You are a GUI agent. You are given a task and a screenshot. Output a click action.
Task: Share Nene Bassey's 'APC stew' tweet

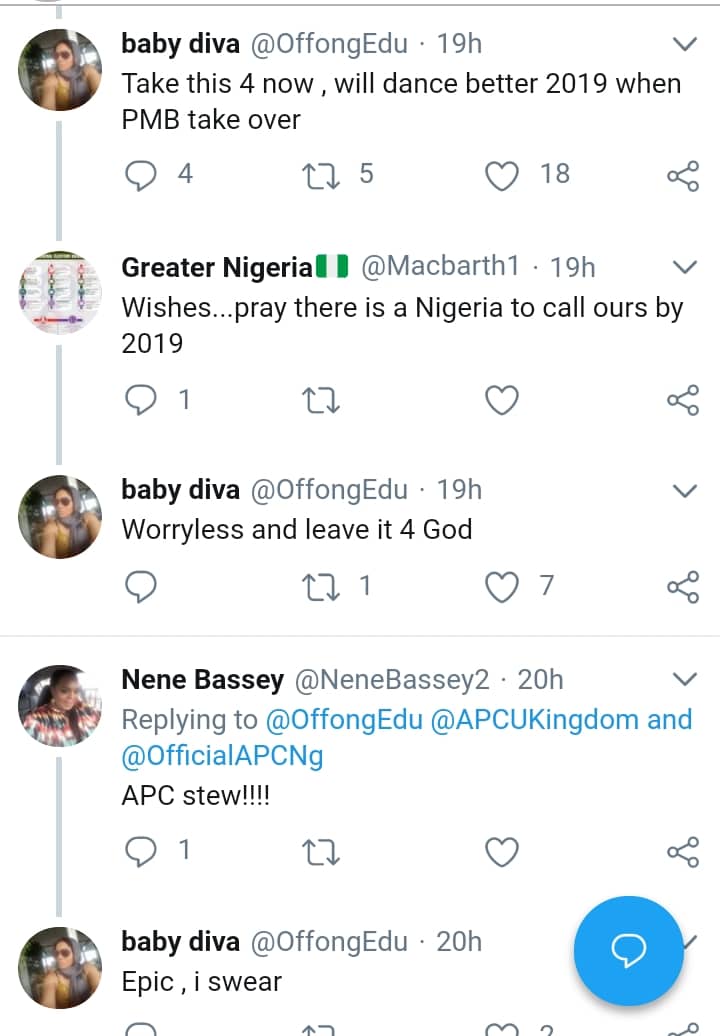tap(682, 852)
